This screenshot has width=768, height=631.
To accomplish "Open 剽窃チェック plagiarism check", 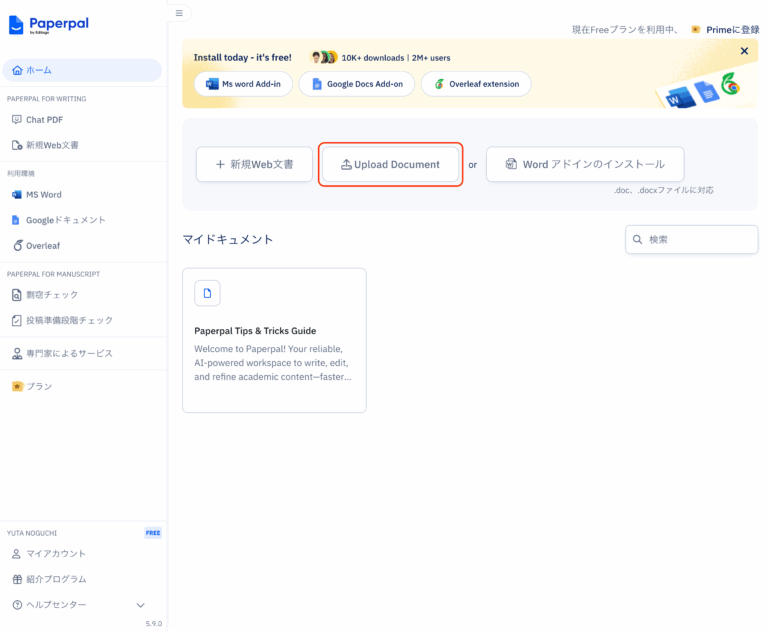I will 52,295.
